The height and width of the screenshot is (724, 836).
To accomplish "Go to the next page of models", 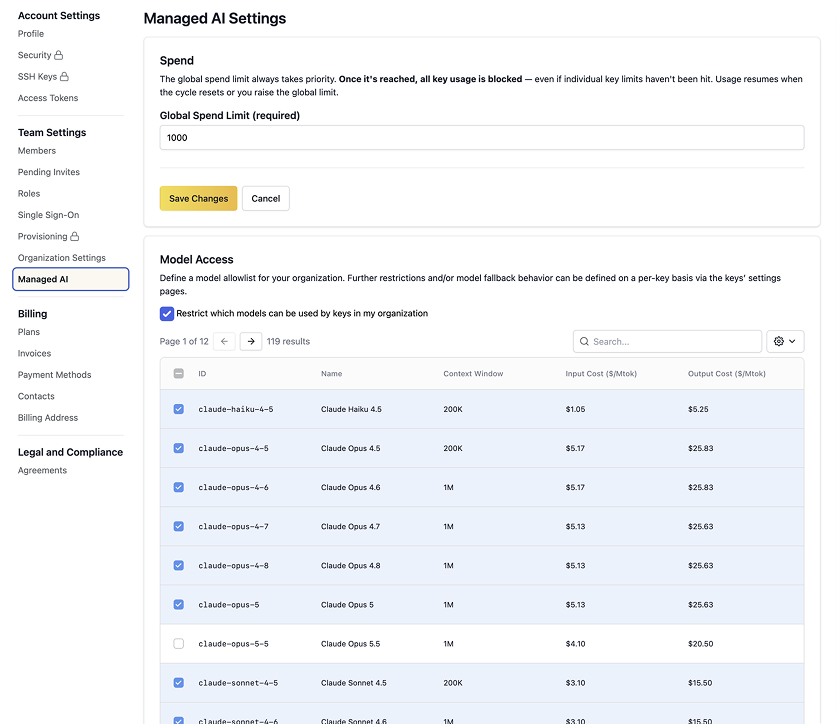I will tap(251, 341).
